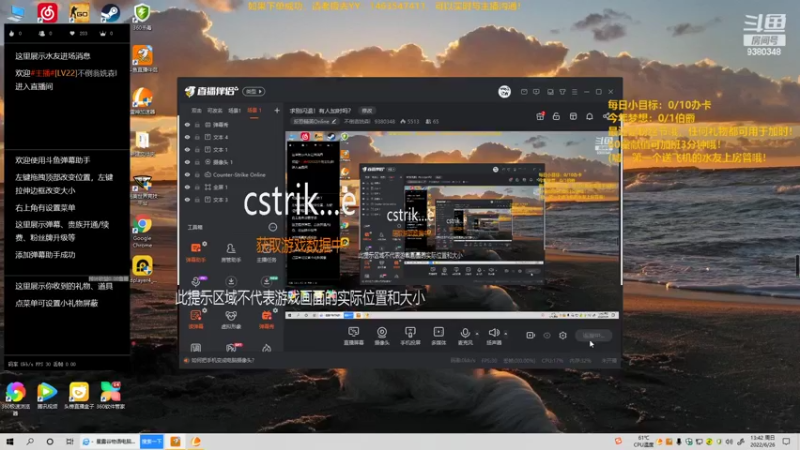
Task: Open the download tool icon in toolbox
Action: [231, 281]
